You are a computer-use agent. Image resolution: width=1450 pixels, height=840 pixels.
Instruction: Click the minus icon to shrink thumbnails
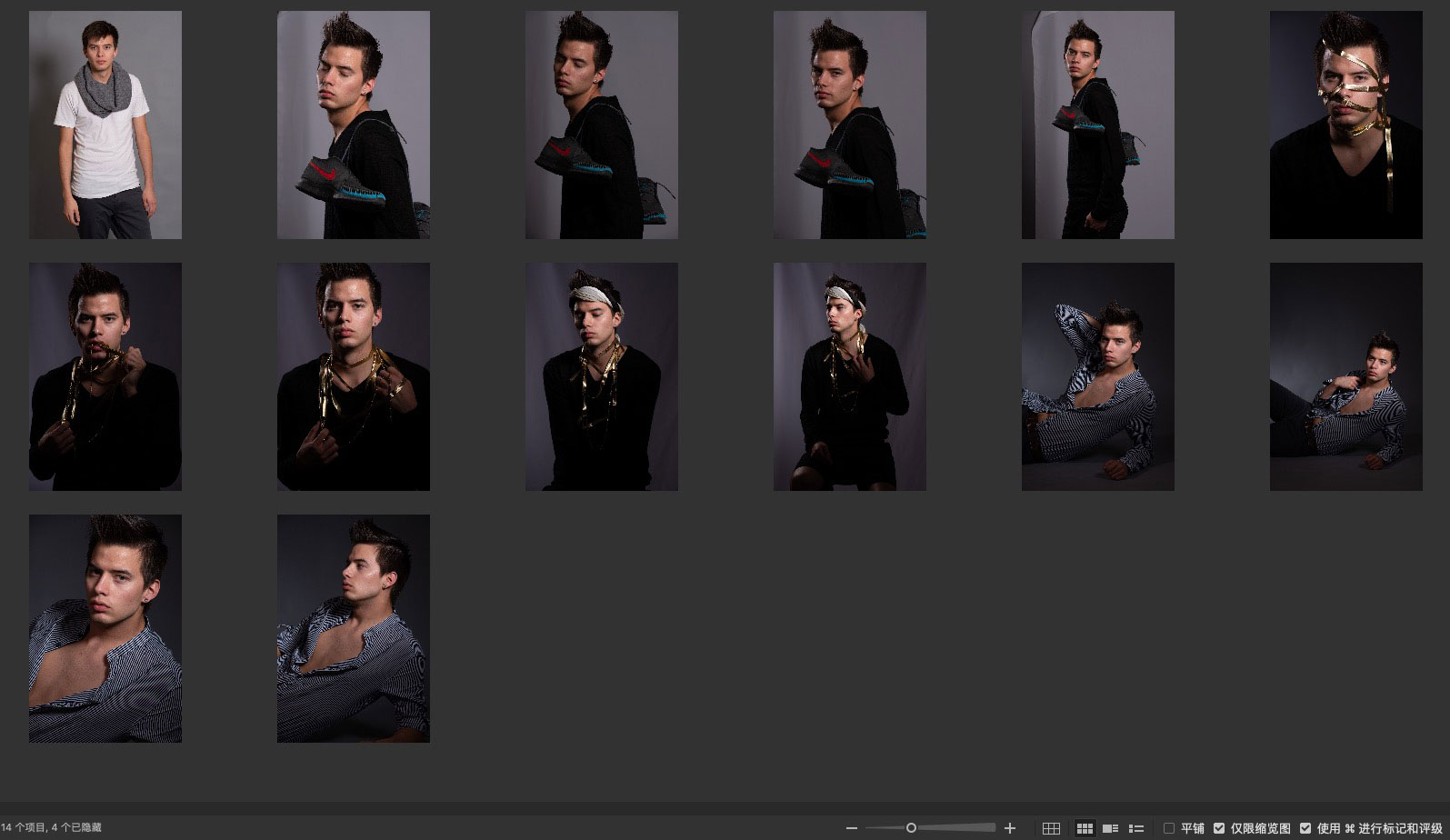click(x=851, y=828)
